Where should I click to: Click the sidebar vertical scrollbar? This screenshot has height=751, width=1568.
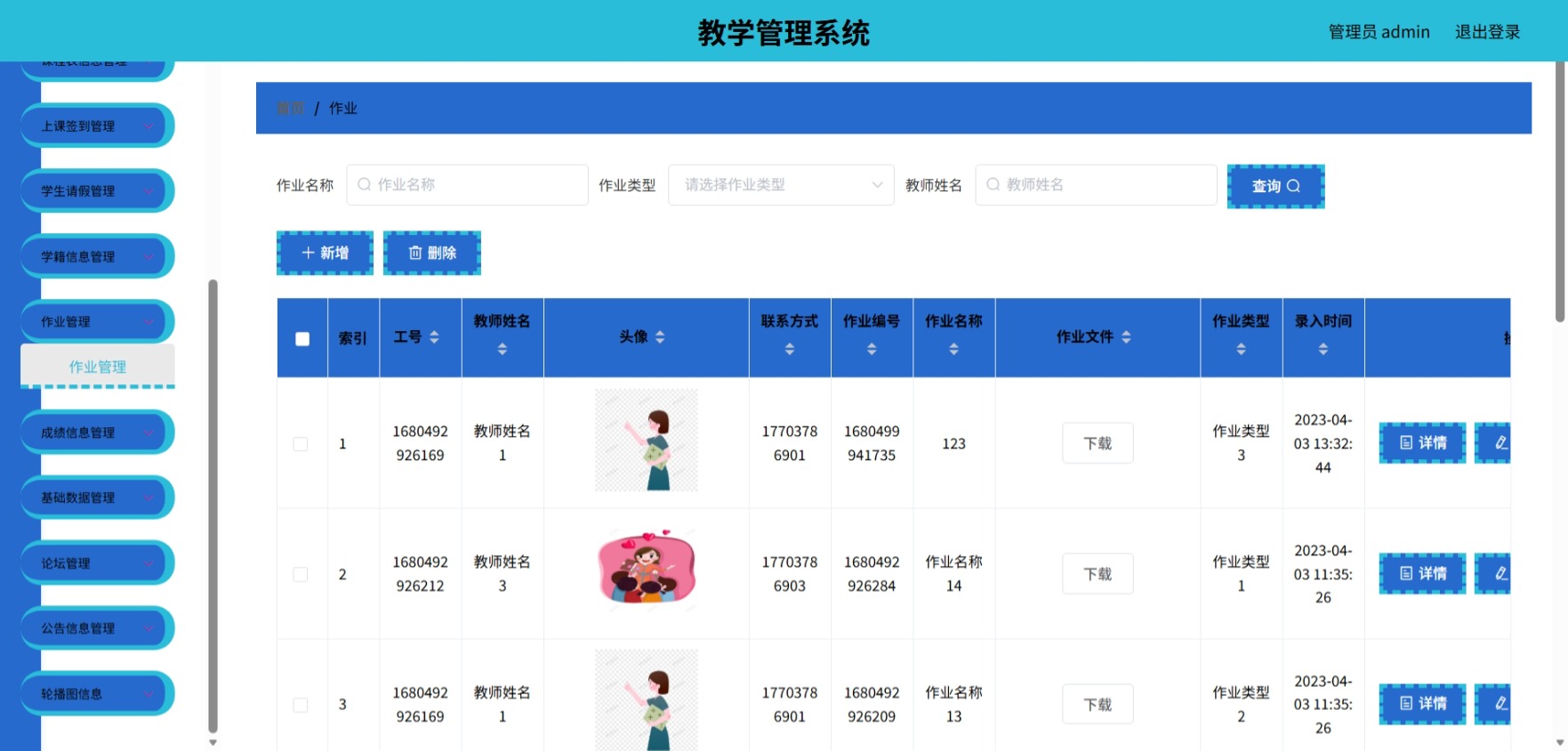[213, 505]
